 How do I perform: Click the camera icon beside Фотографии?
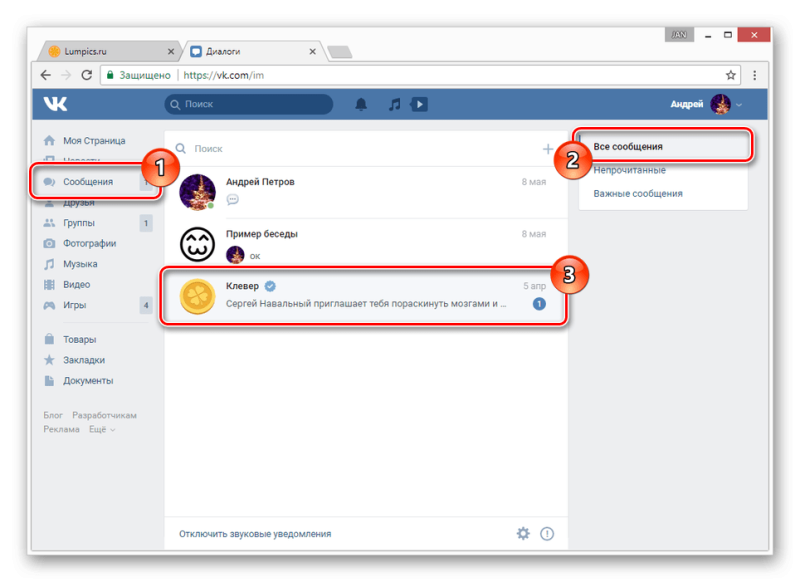click(49, 243)
